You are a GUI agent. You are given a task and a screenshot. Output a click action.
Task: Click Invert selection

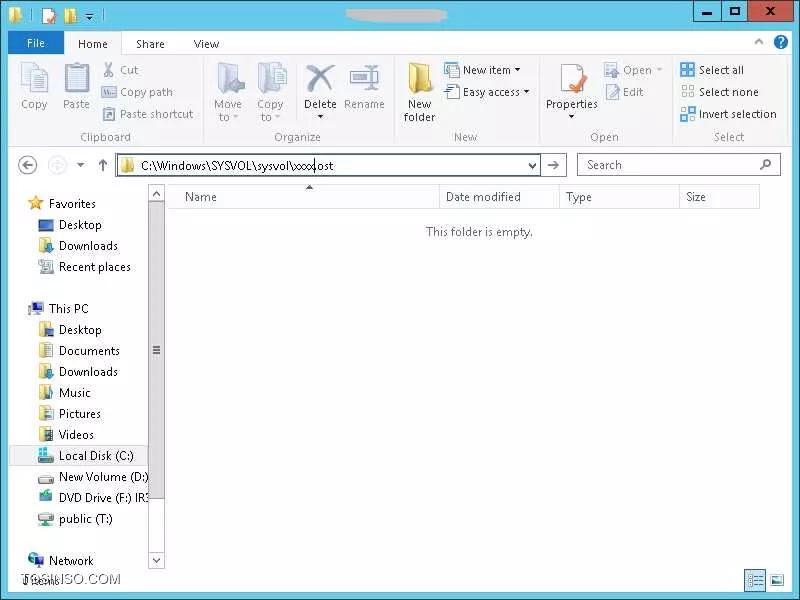pyautogui.click(x=729, y=114)
